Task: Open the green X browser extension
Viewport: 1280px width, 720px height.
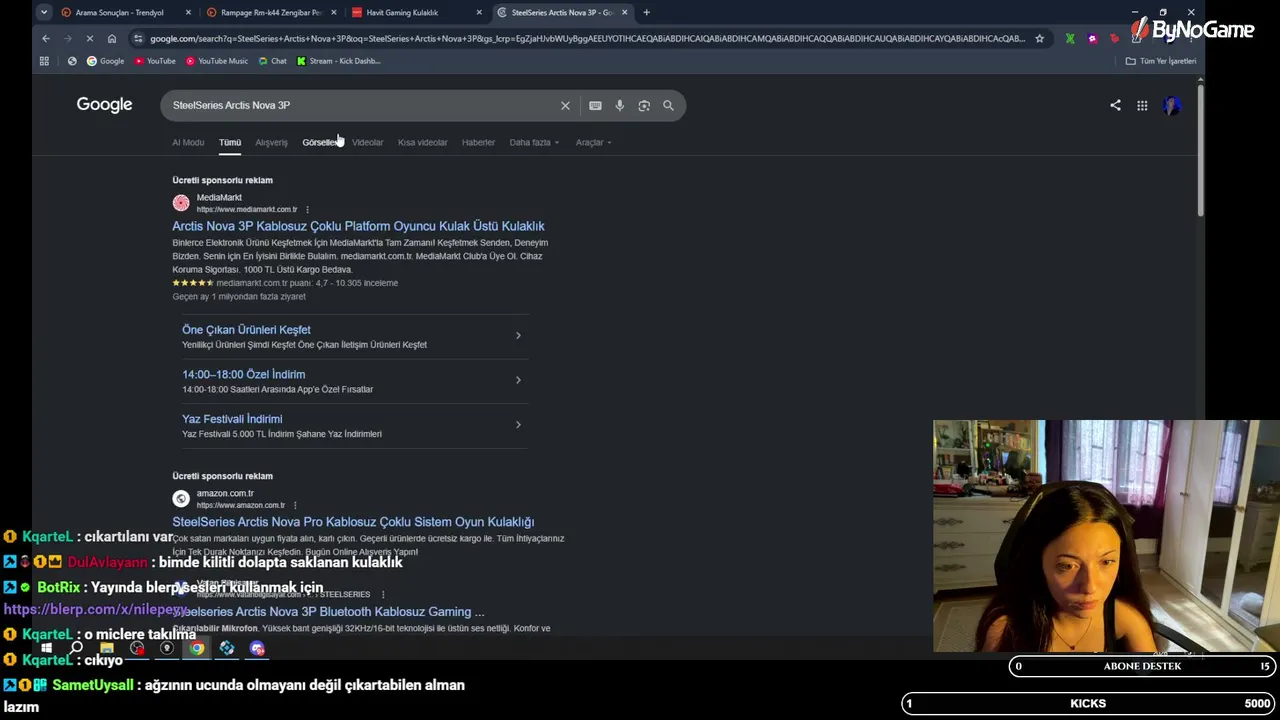Action: (1070, 38)
